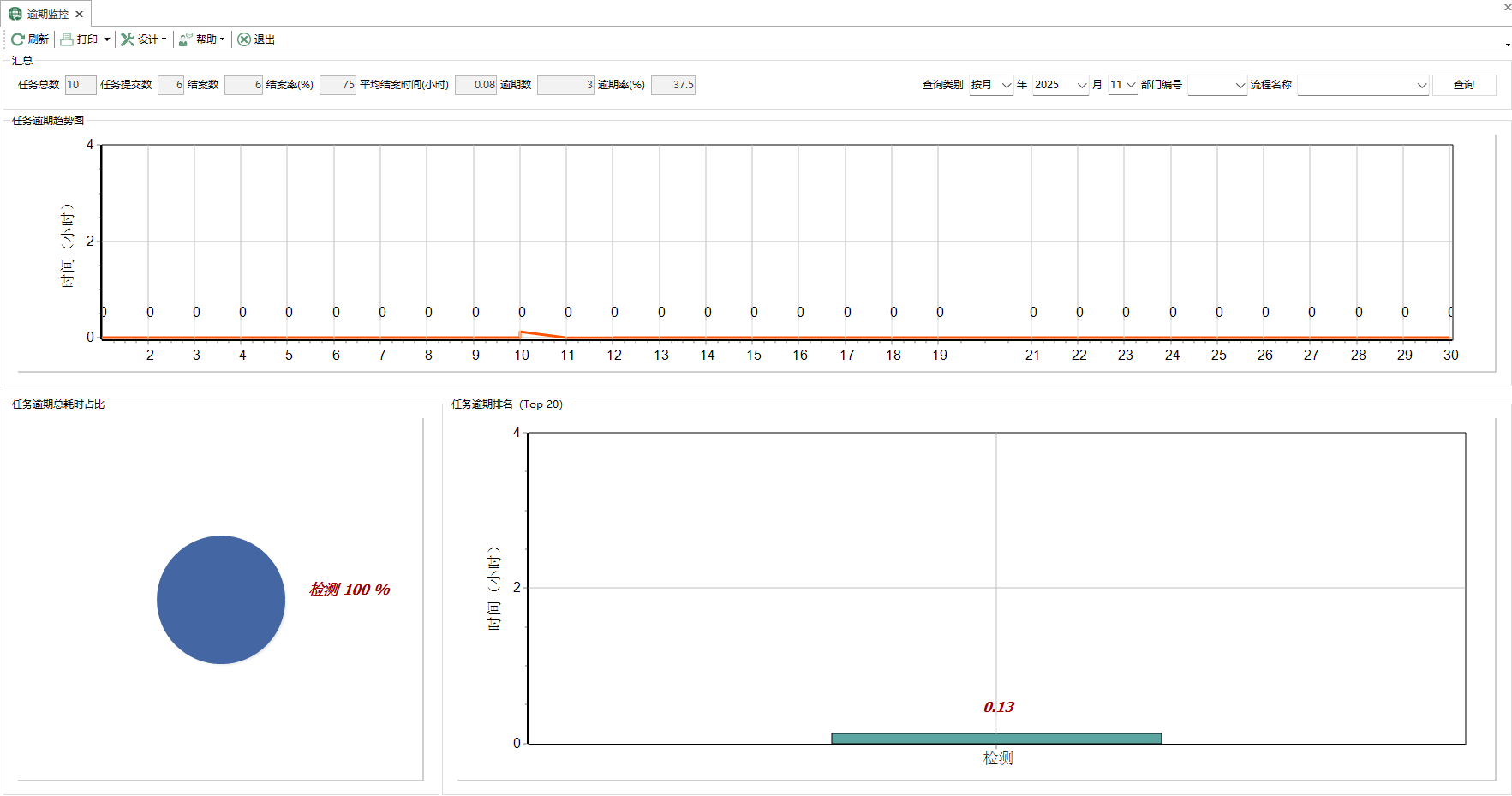Expand the 部门编号 combo box
This screenshot has width=1512, height=796.
(1240, 85)
